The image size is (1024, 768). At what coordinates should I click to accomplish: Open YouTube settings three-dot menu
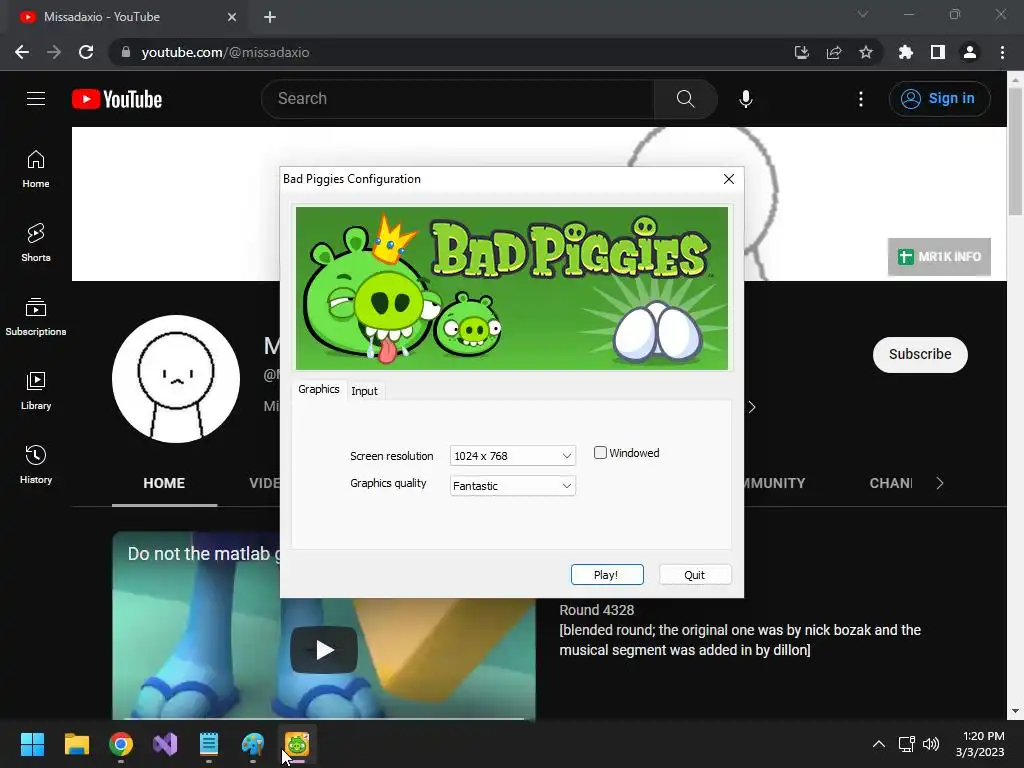tap(861, 99)
